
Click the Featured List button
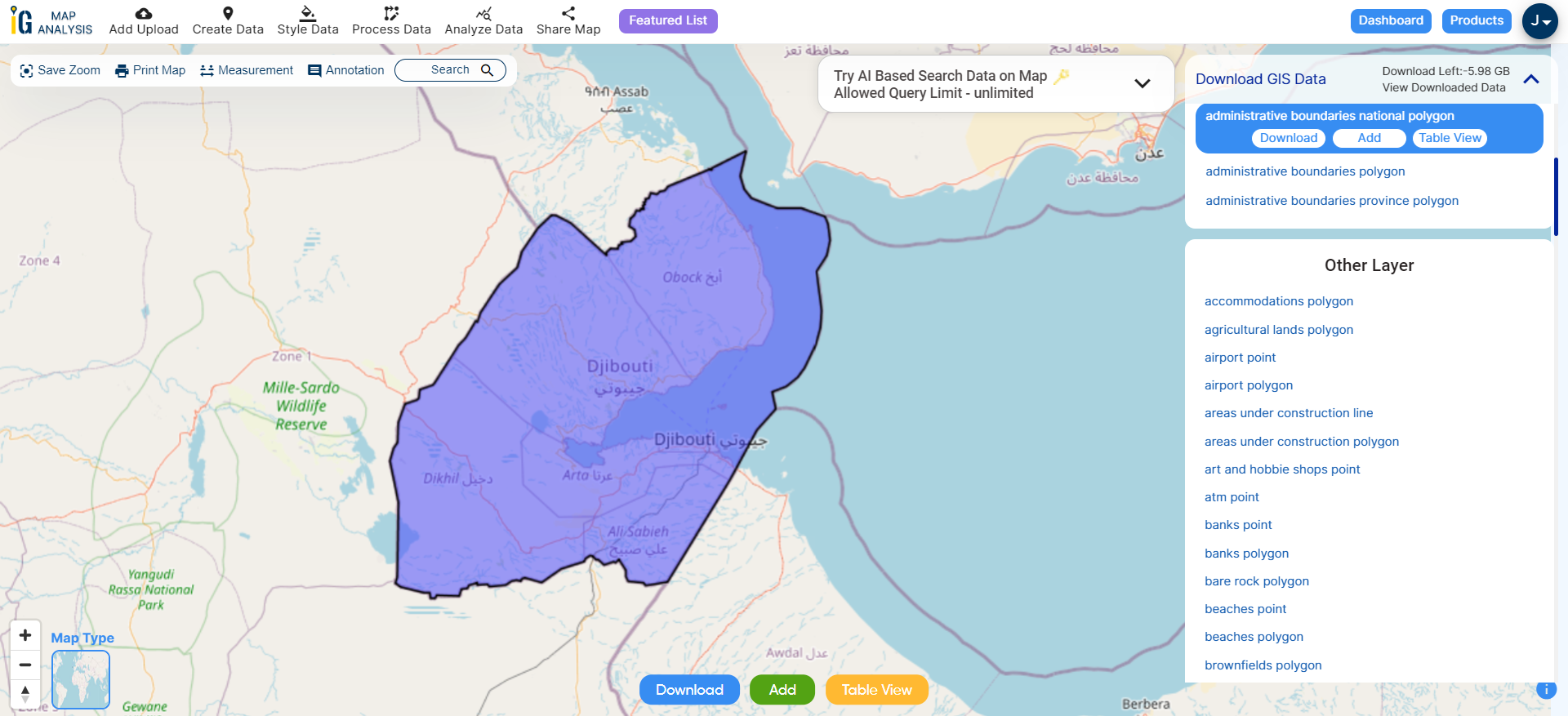[x=667, y=20]
